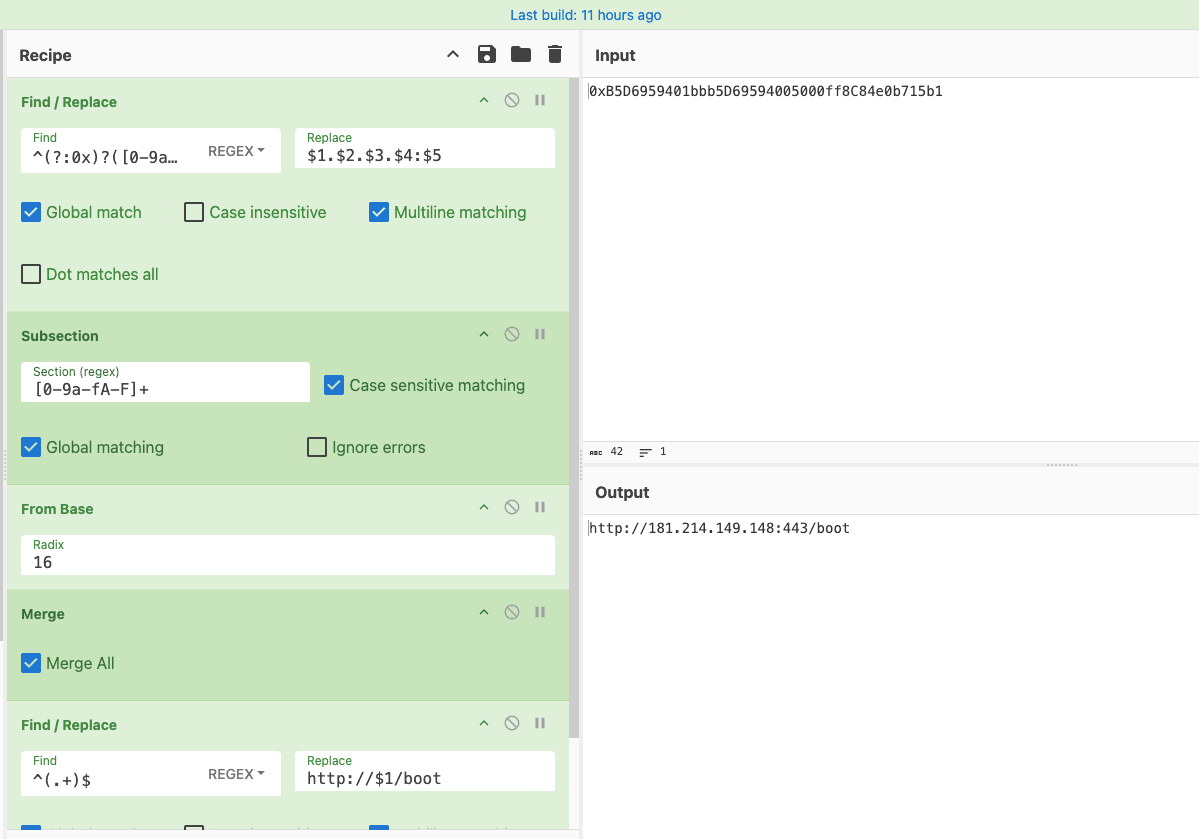Click the From Base operation title

click(57, 509)
